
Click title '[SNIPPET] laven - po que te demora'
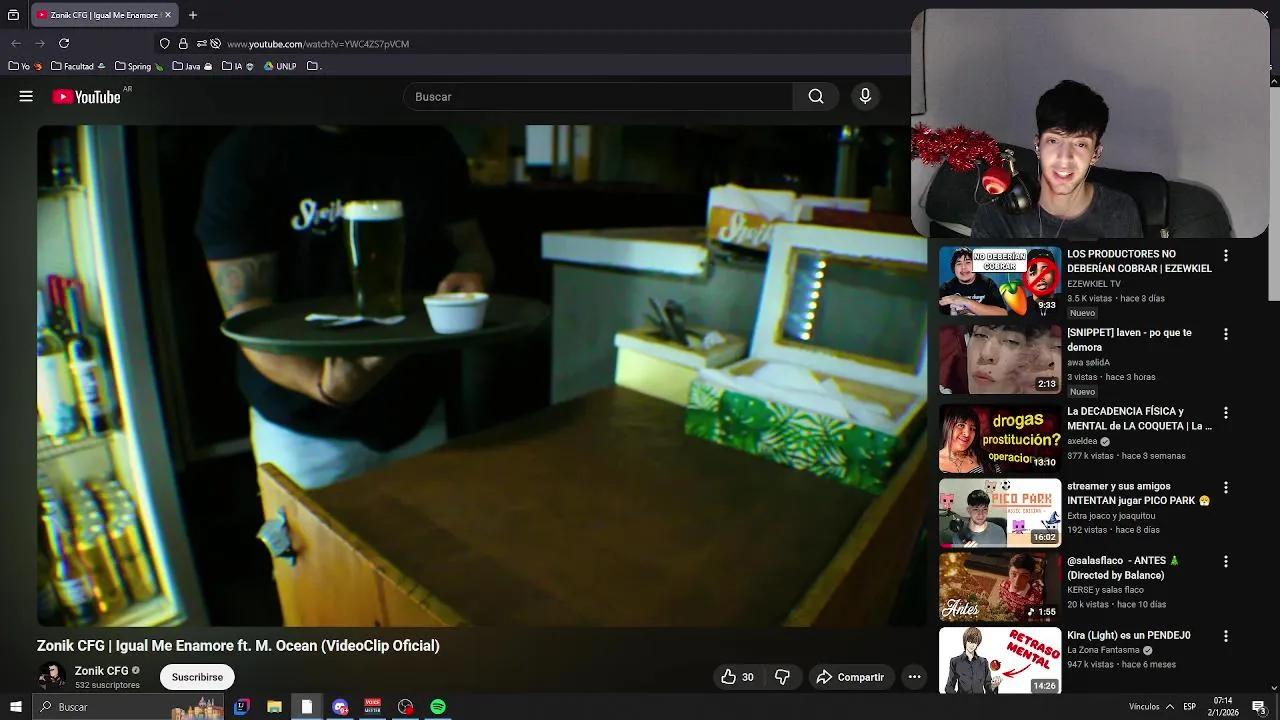(1129, 340)
